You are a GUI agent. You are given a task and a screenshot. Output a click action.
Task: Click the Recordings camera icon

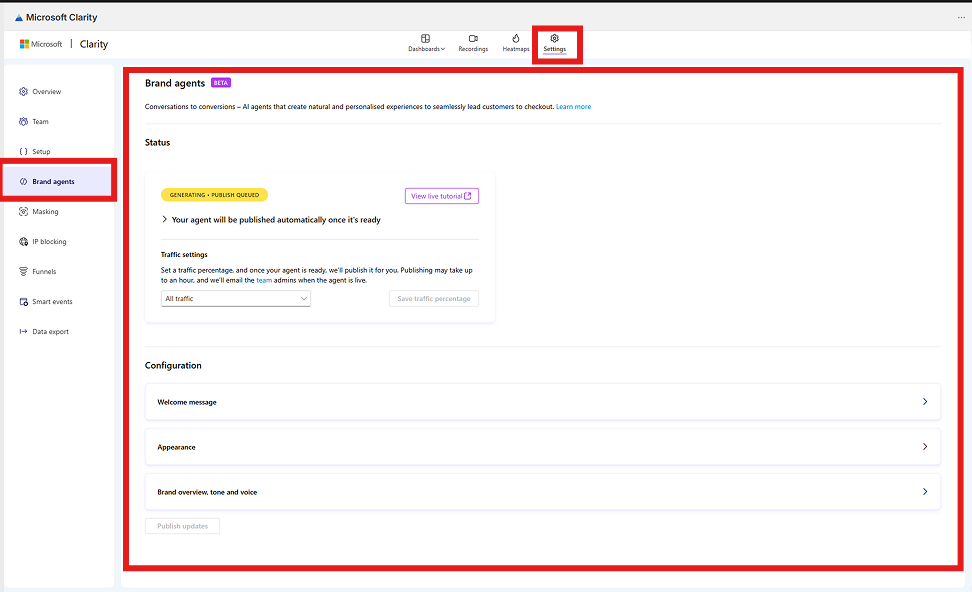pos(473,38)
